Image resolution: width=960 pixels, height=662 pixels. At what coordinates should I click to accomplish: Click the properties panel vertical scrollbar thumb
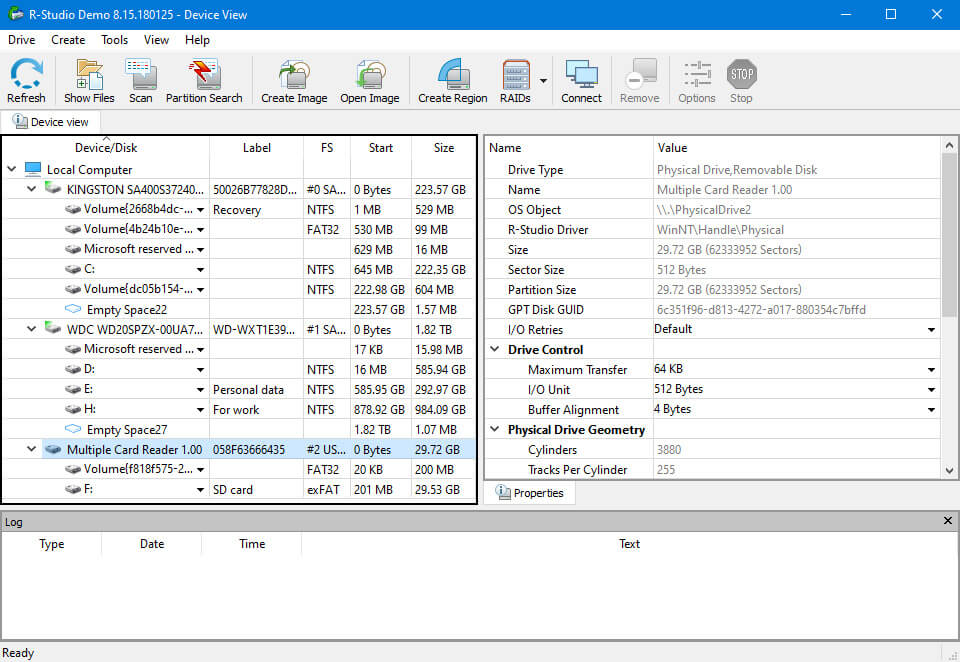[x=950, y=236]
